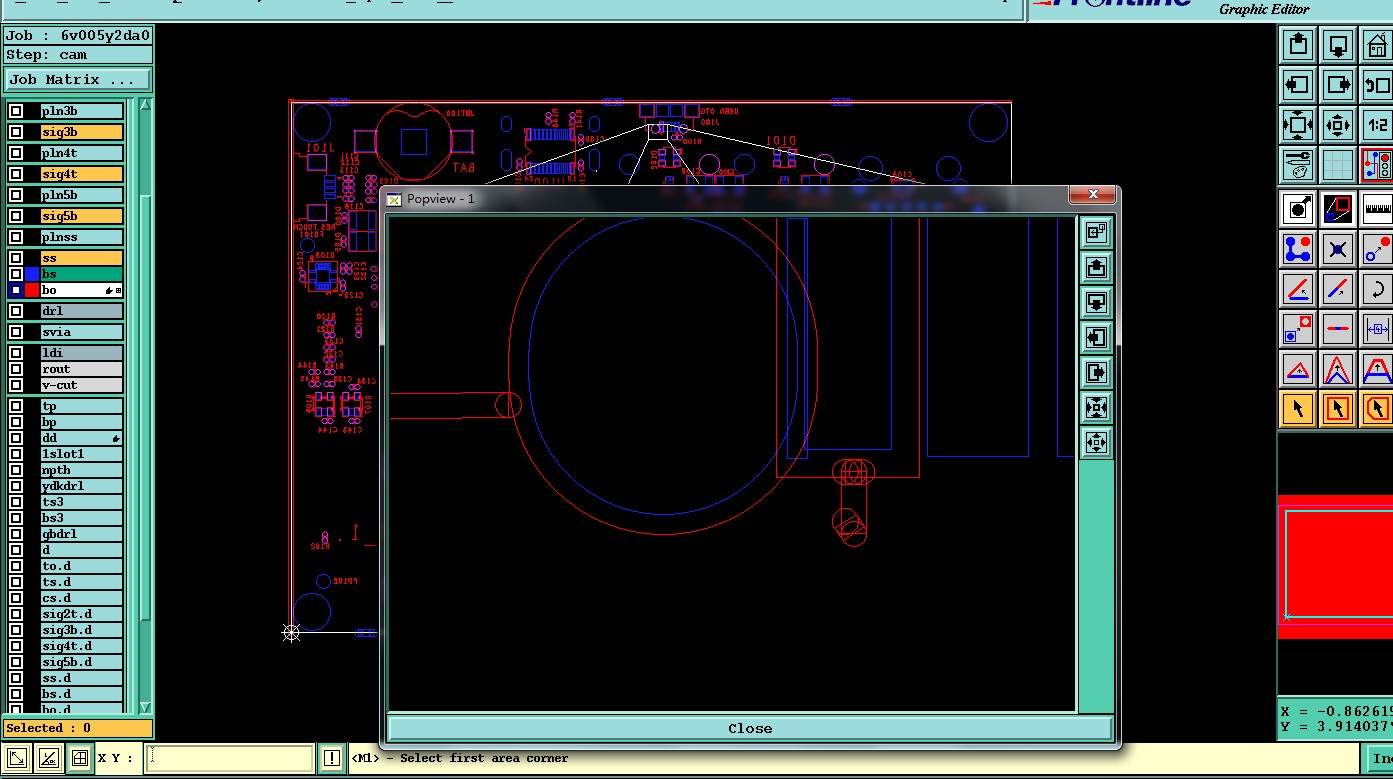
Task: Click the layer list scrollbar up arrow
Action: (x=146, y=105)
